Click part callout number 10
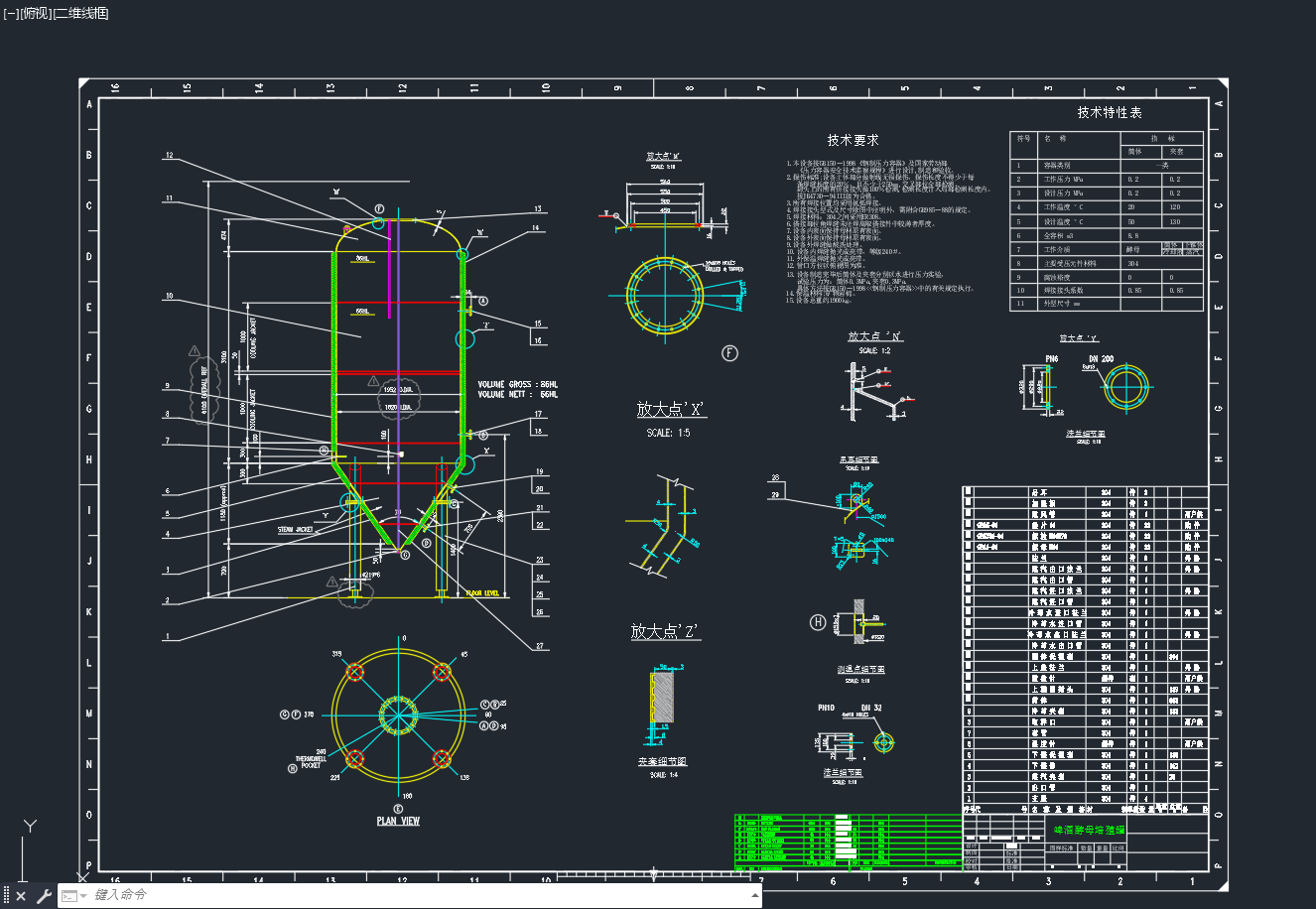 [x=170, y=296]
